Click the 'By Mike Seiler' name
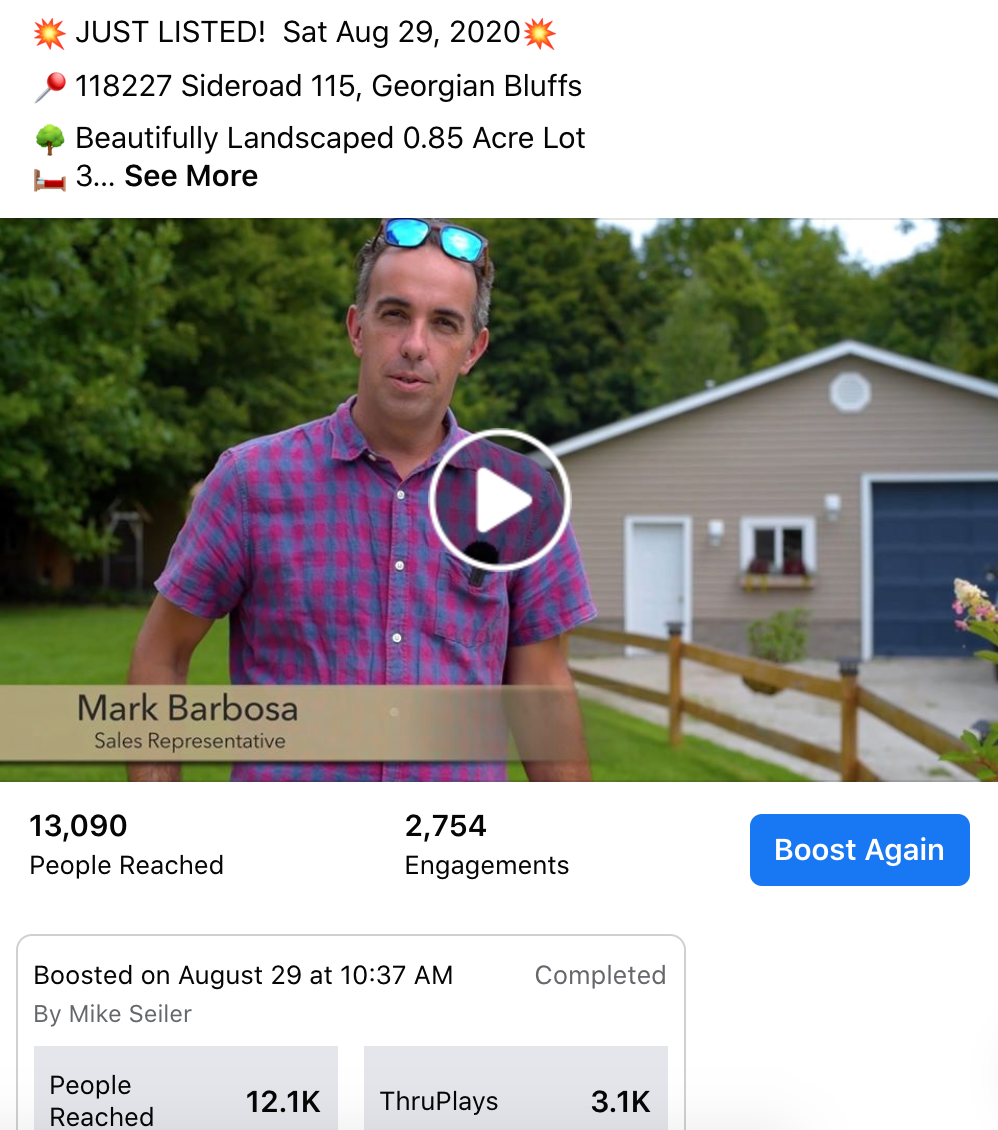The image size is (998, 1130). pos(112,1014)
